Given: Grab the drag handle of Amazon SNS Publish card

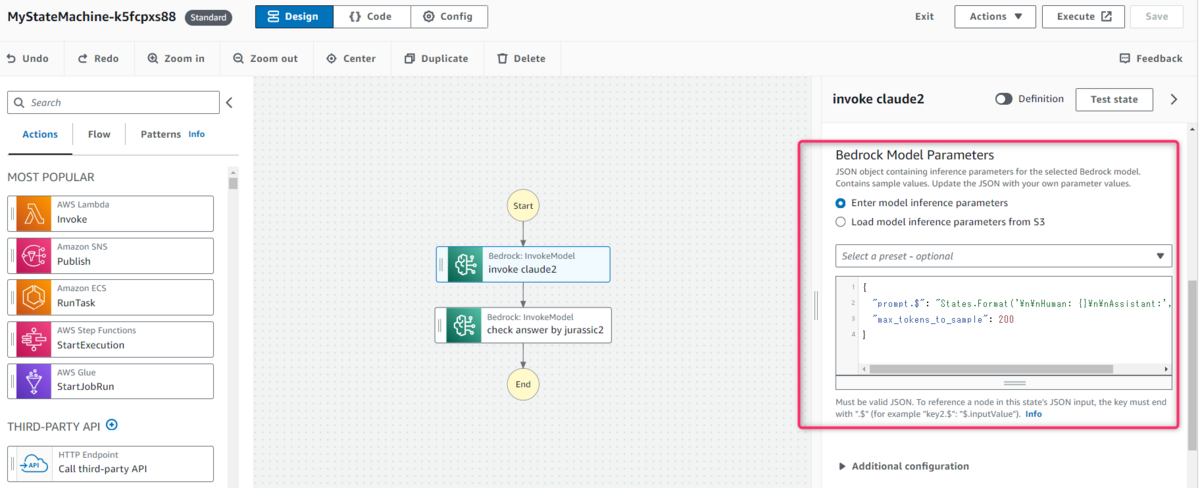Looking at the screenshot, I should pyautogui.click(x=13, y=255).
